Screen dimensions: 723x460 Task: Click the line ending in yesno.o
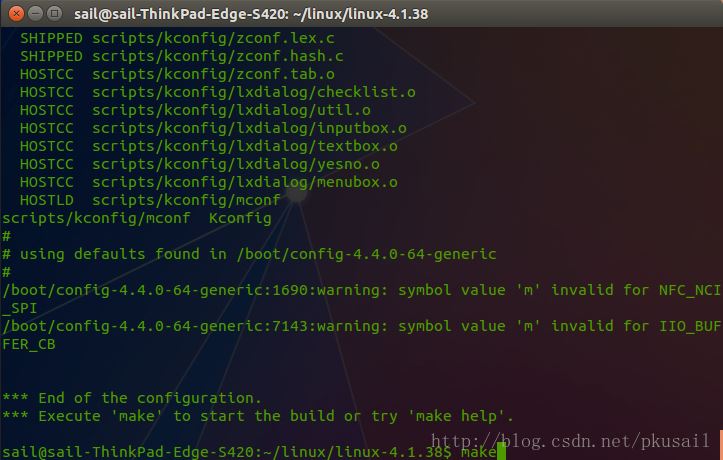point(200,164)
